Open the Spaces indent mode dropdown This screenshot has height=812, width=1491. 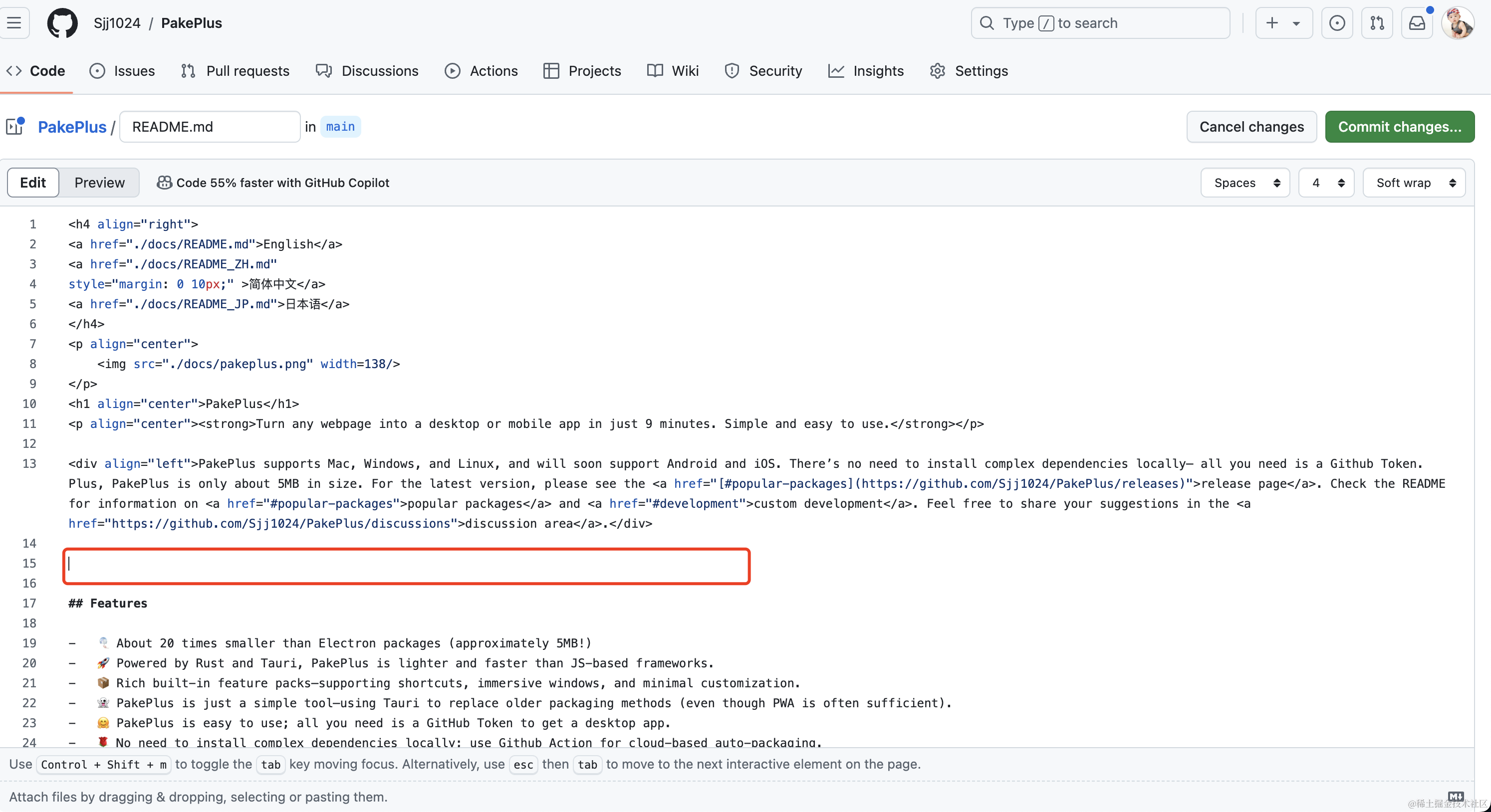tap(1245, 183)
